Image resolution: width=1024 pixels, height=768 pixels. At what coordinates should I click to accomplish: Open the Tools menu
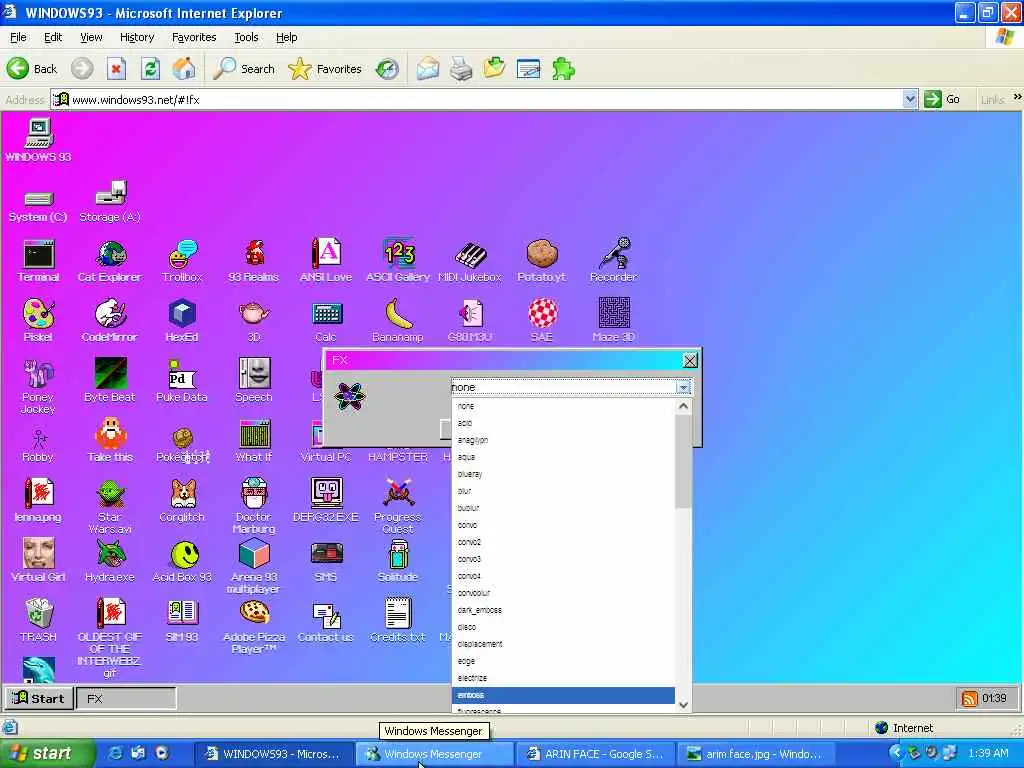click(x=246, y=37)
